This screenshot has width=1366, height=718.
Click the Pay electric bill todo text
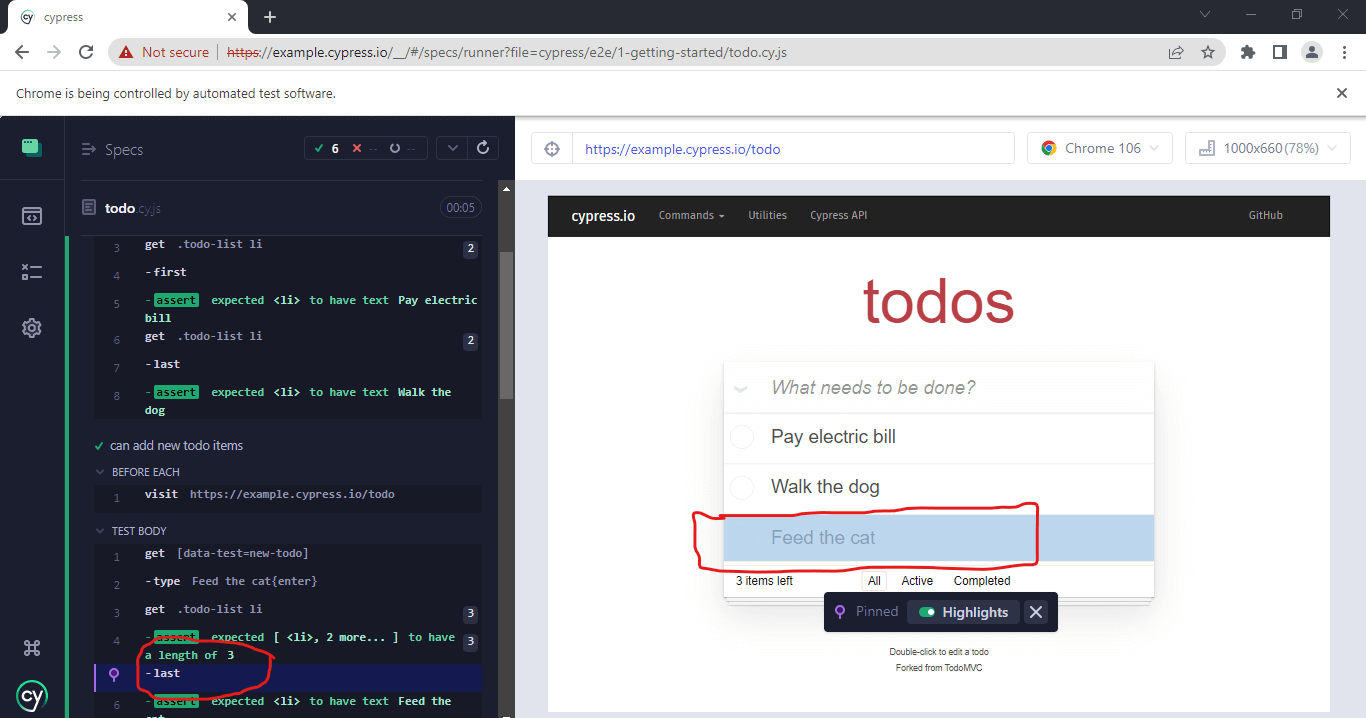coord(833,437)
